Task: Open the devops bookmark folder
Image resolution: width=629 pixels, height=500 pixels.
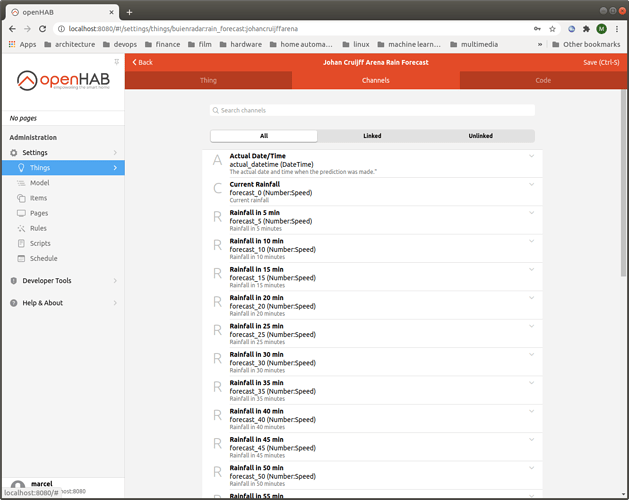Action: click(x=120, y=44)
